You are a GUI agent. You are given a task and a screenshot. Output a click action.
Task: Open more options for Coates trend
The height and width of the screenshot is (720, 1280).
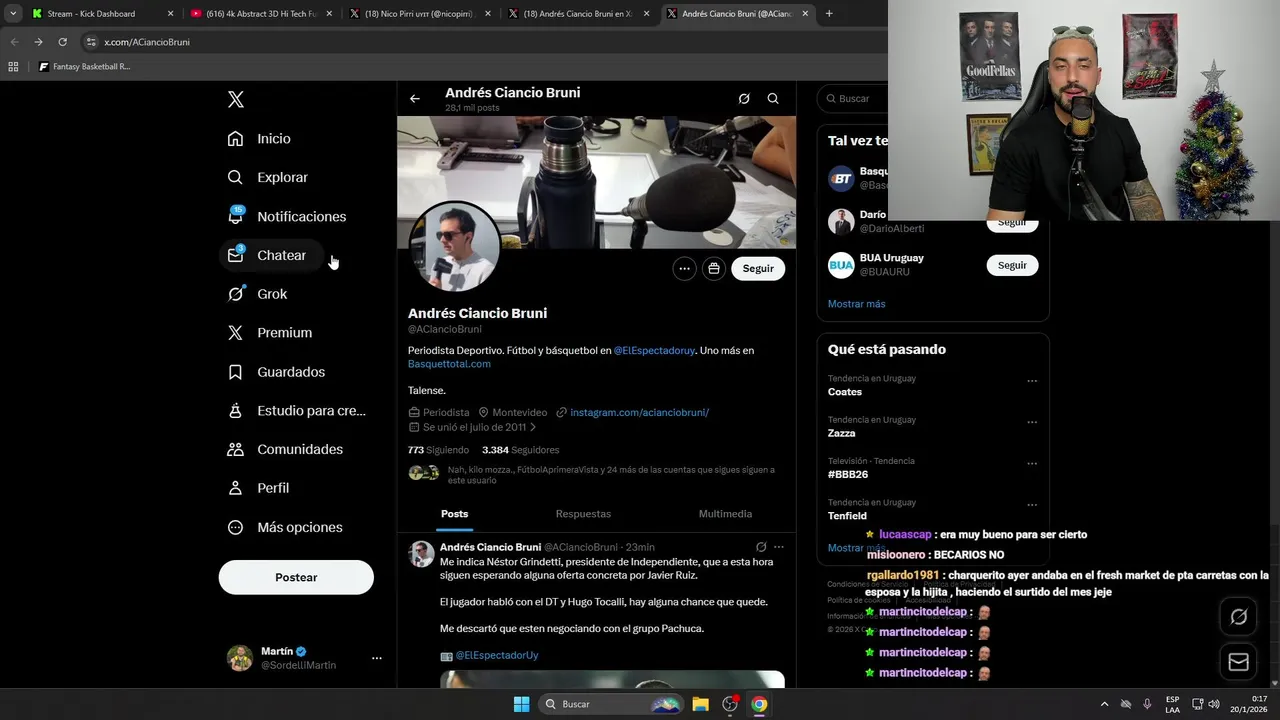[1032, 381]
